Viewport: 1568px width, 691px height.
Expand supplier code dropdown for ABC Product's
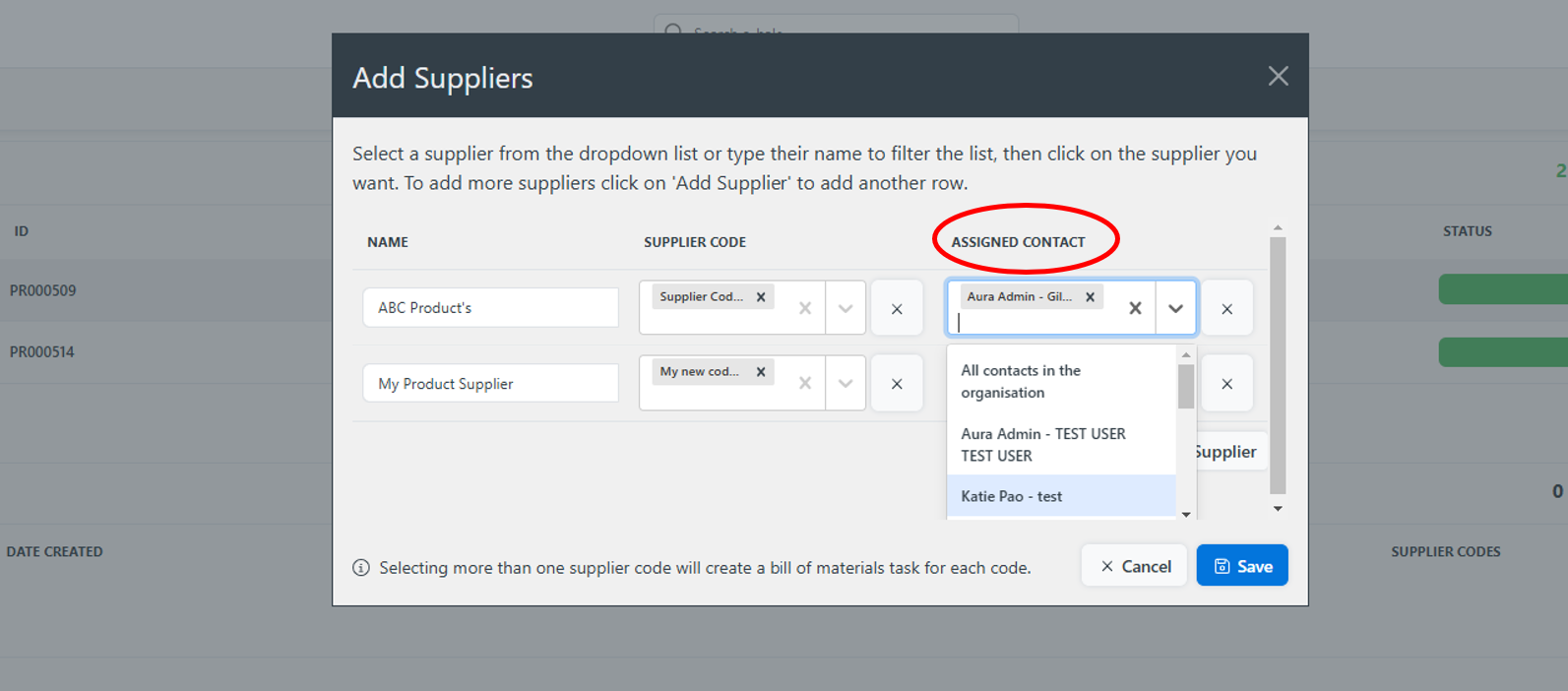846,308
